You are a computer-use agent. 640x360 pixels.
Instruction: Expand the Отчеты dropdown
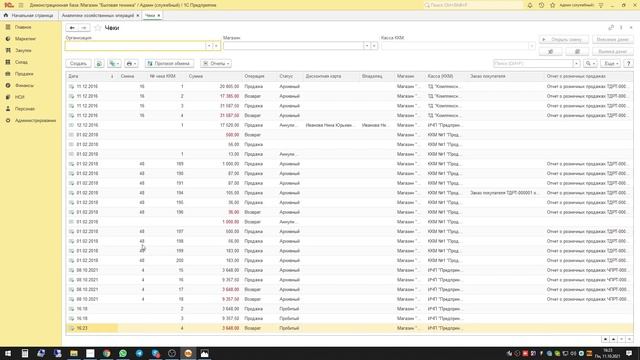216,64
